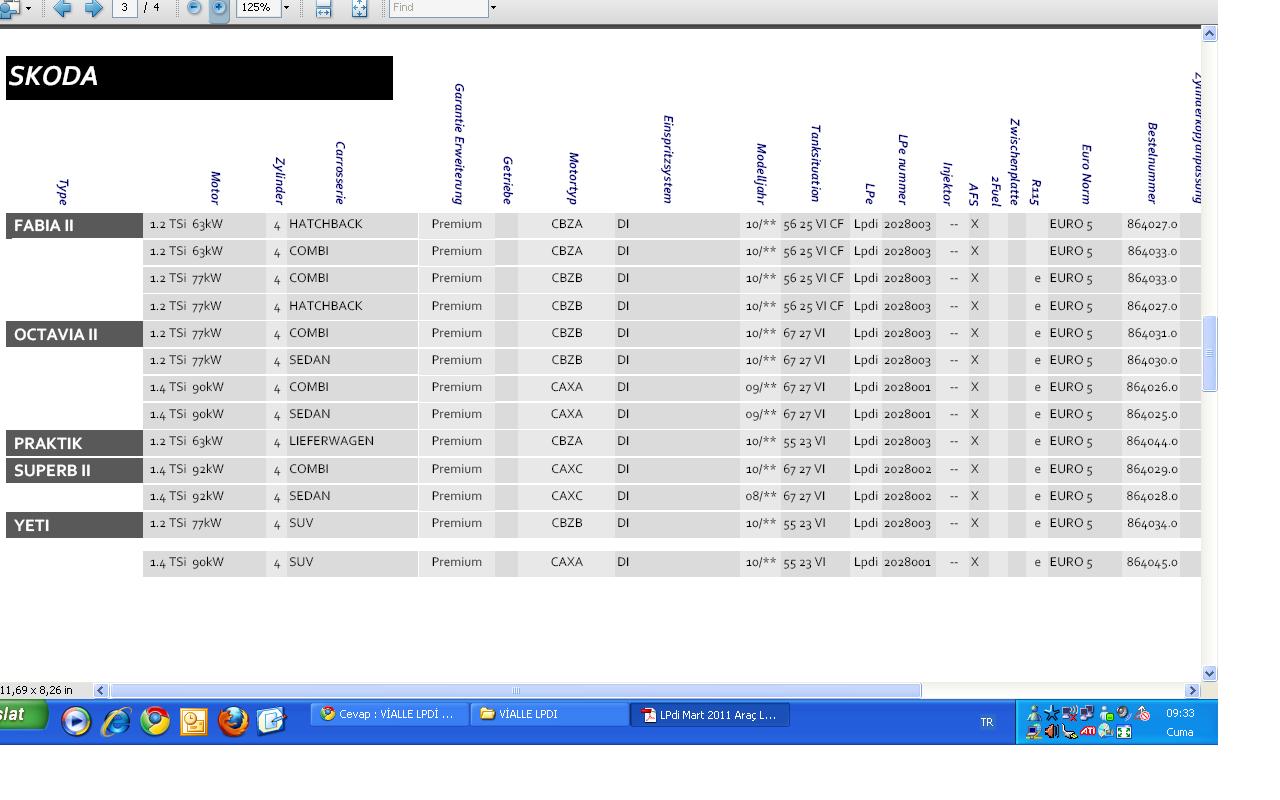Click the TR language indicator
1280x800 pixels.
(987, 722)
